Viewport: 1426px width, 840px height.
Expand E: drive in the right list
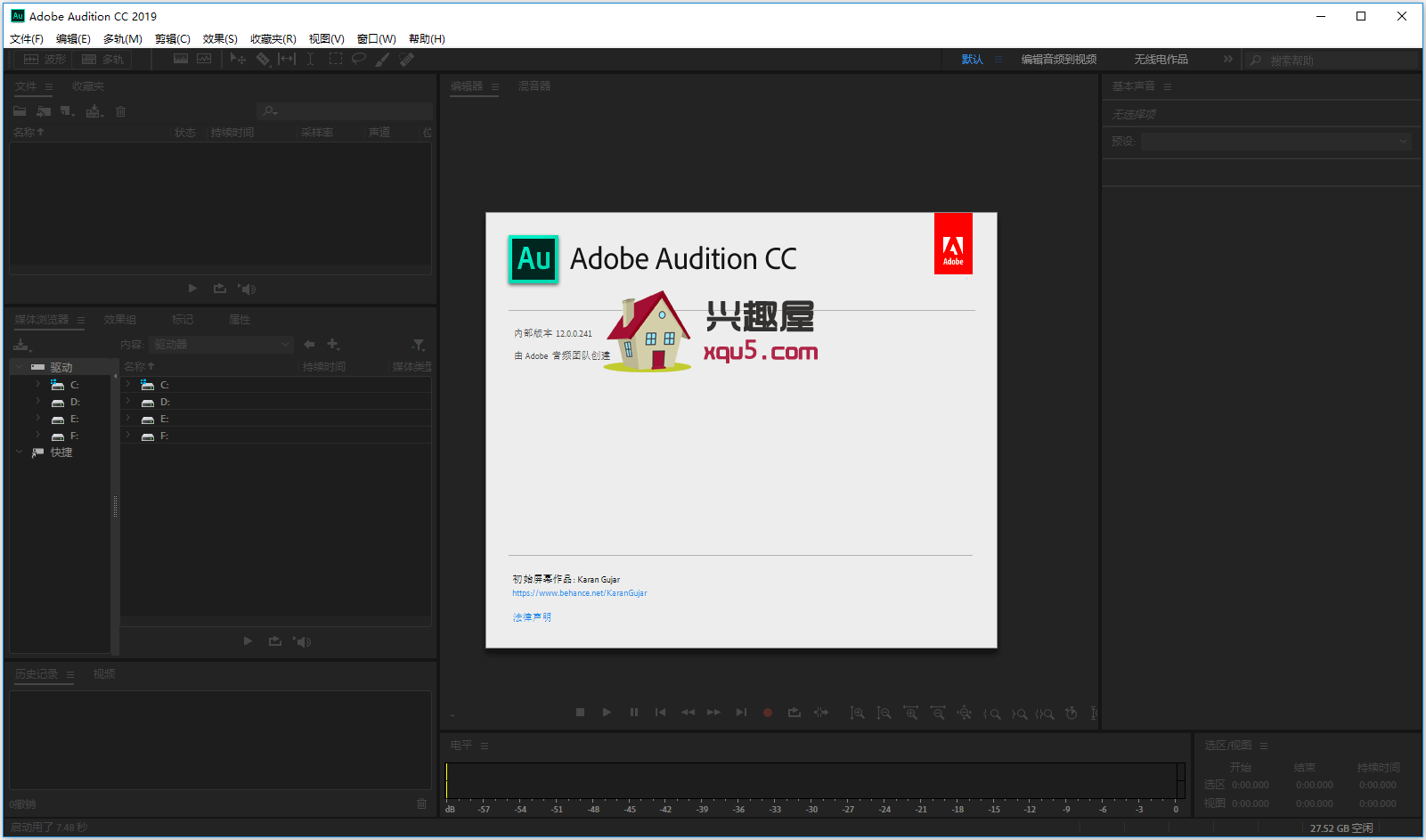click(x=128, y=418)
